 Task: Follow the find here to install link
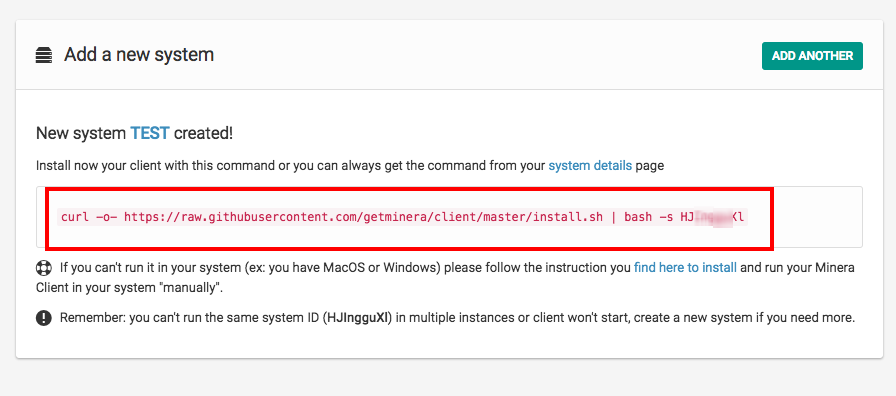coord(685,267)
